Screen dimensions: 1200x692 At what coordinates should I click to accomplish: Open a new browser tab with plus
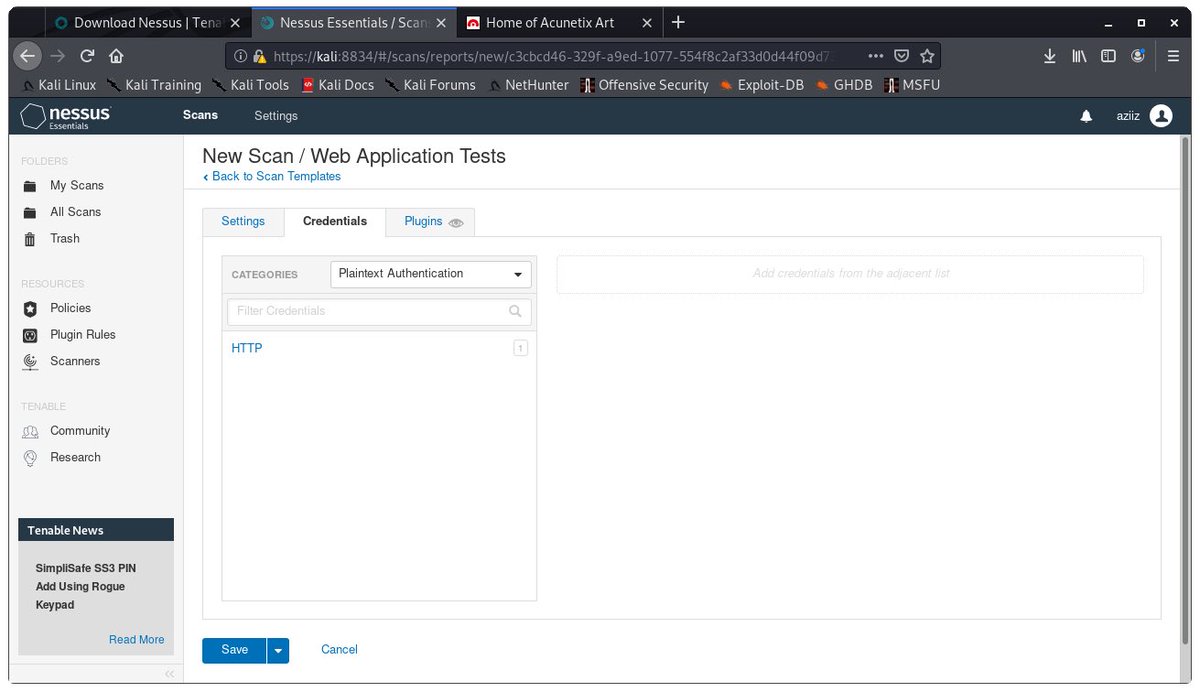point(678,22)
